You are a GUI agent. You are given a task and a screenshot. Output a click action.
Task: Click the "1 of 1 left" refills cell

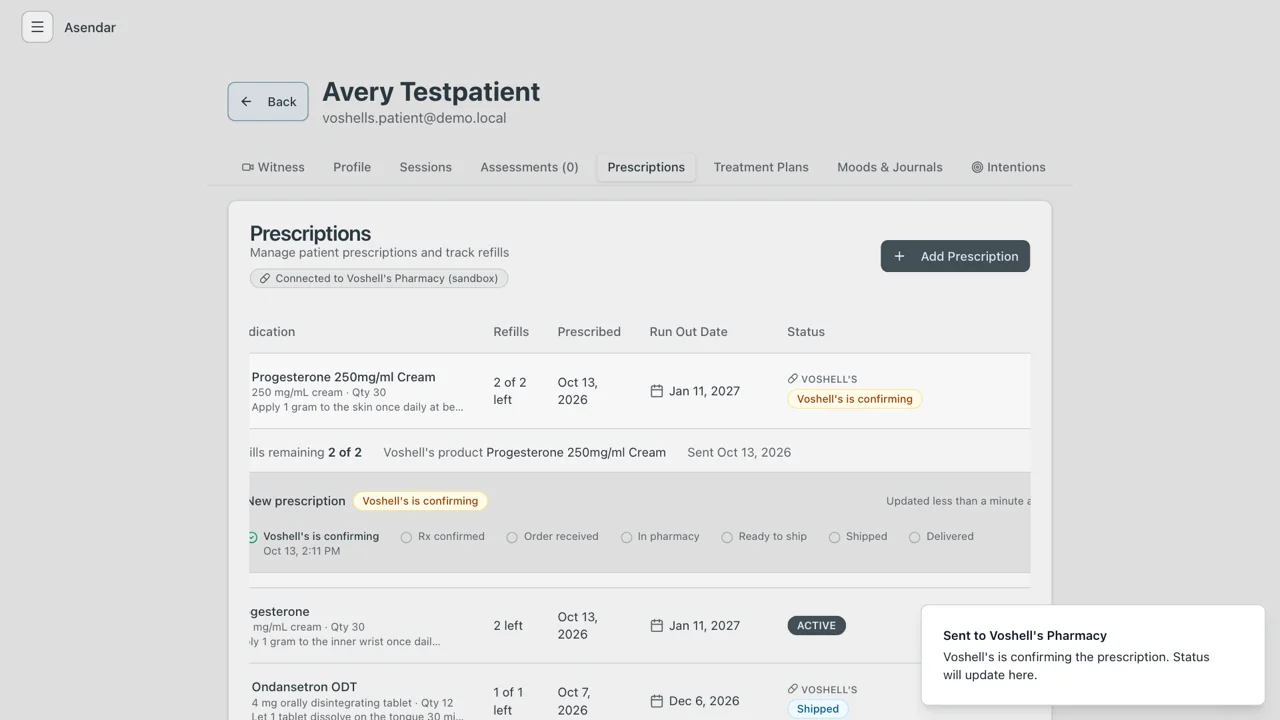tap(508, 701)
